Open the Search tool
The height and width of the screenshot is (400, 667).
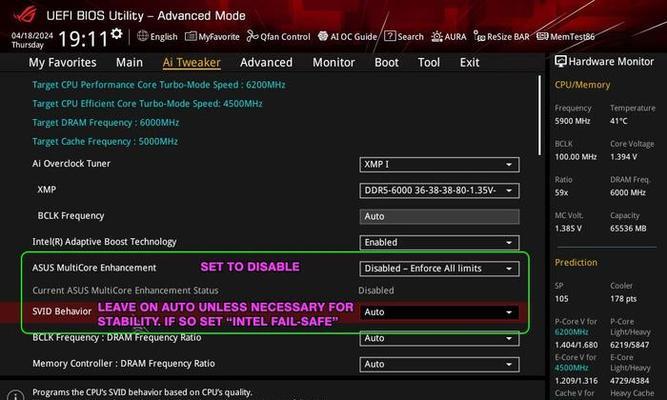[404, 37]
